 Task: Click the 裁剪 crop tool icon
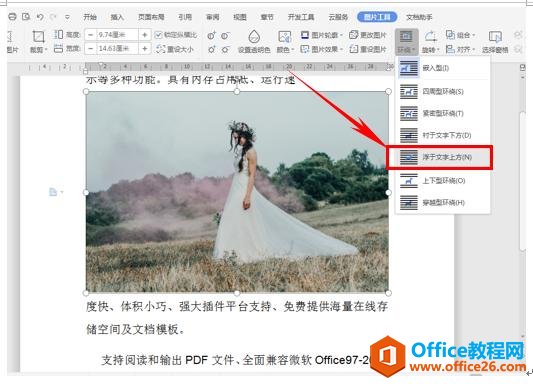[38, 36]
